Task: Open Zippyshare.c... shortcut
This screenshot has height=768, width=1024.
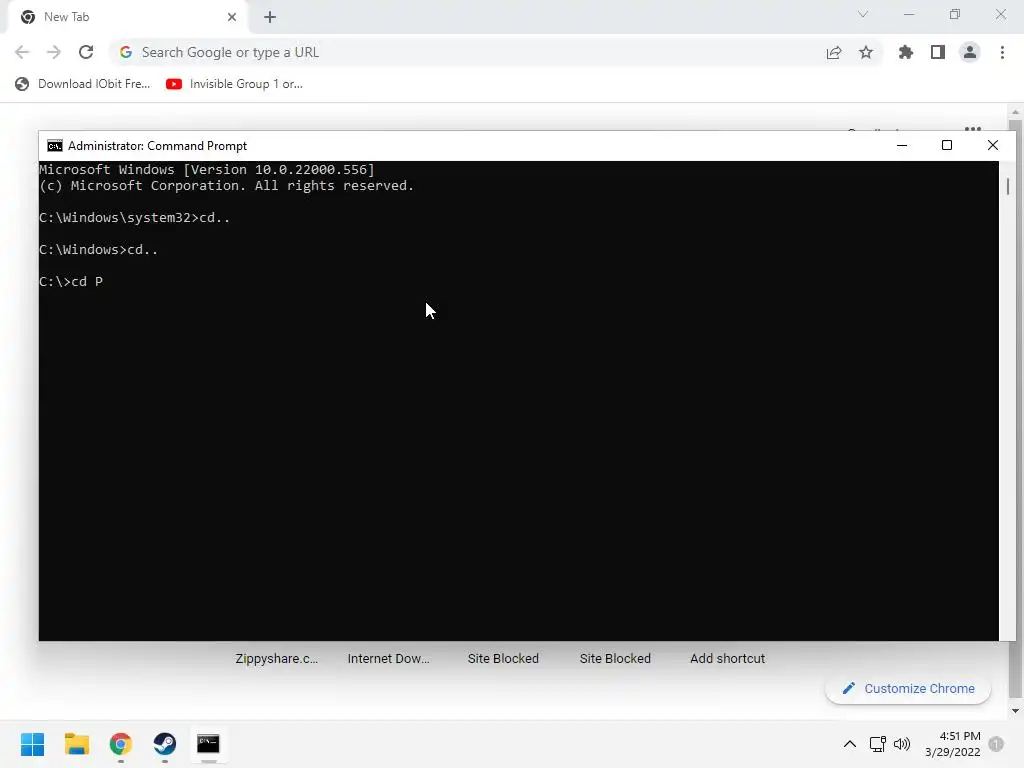Action: (277, 658)
